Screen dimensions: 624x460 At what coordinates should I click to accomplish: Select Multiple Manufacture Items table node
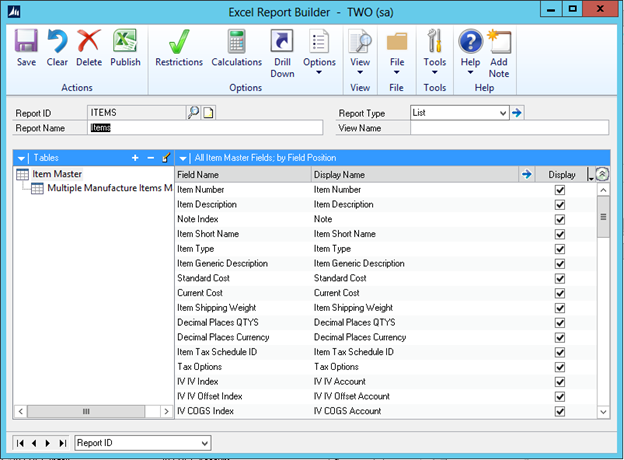tap(101, 188)
